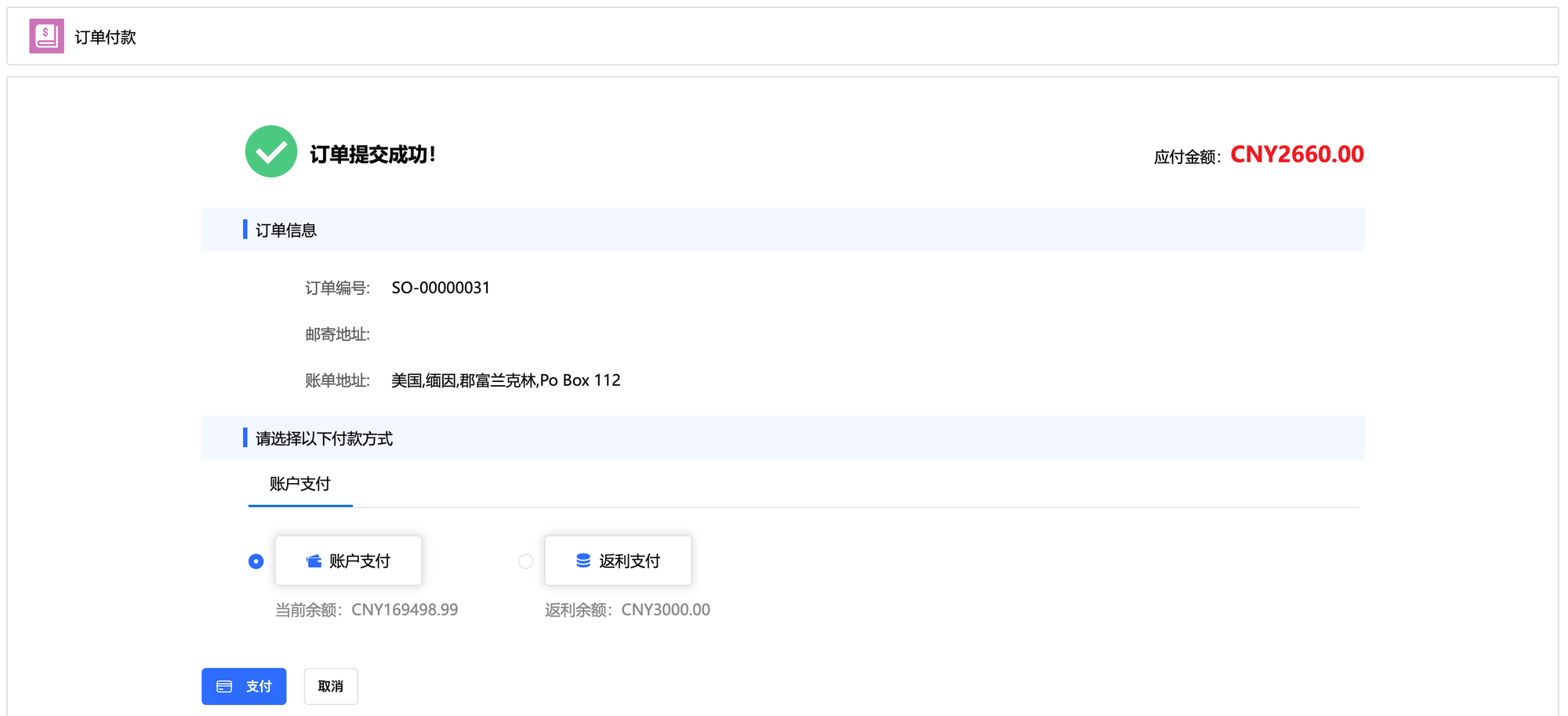Click the 请选择以下付款方式 section header

click(x=323, y=438)
